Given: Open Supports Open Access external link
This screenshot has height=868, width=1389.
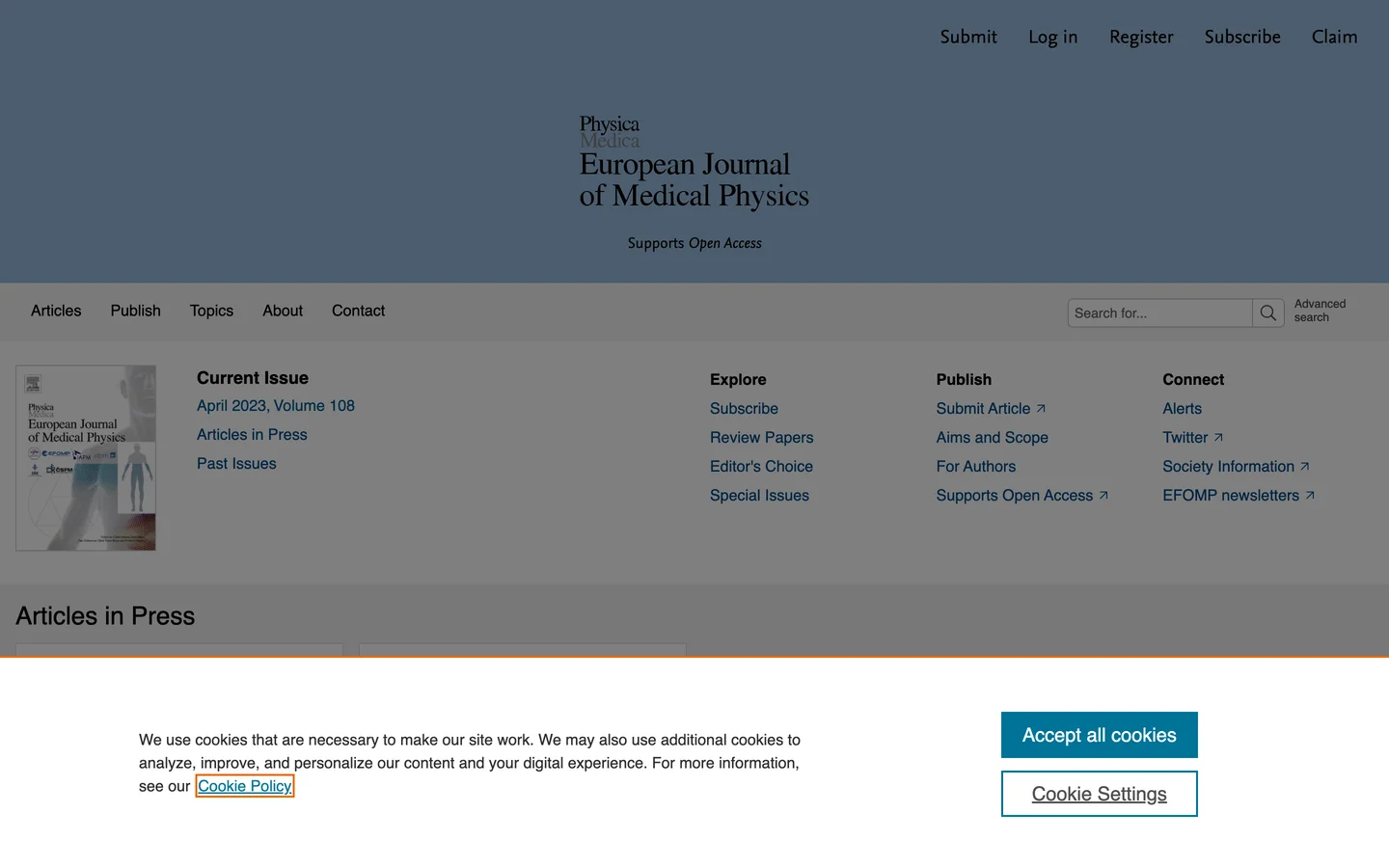Looking at the screenshot, I should click(1021, 496).
